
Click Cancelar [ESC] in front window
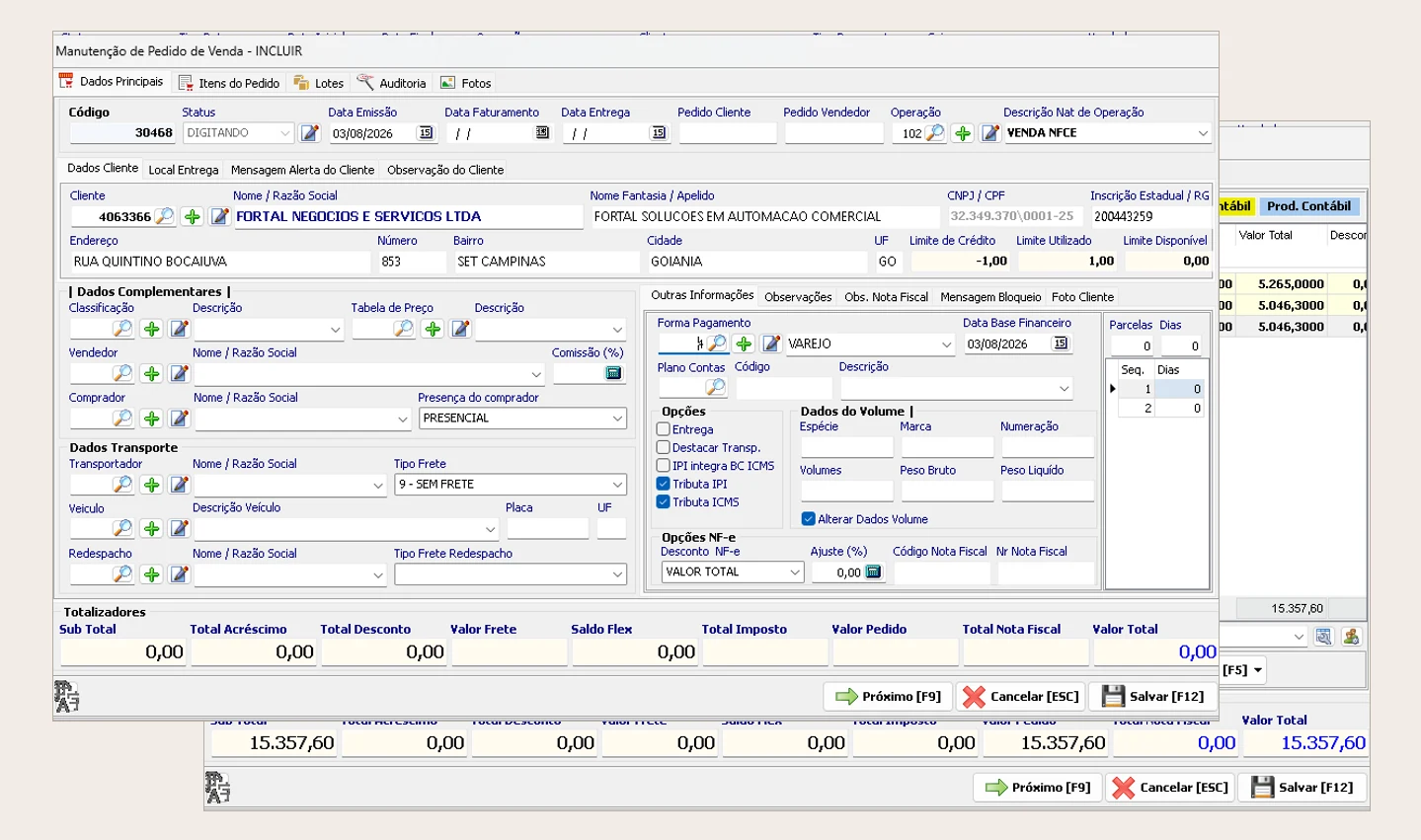(1021, 696)
